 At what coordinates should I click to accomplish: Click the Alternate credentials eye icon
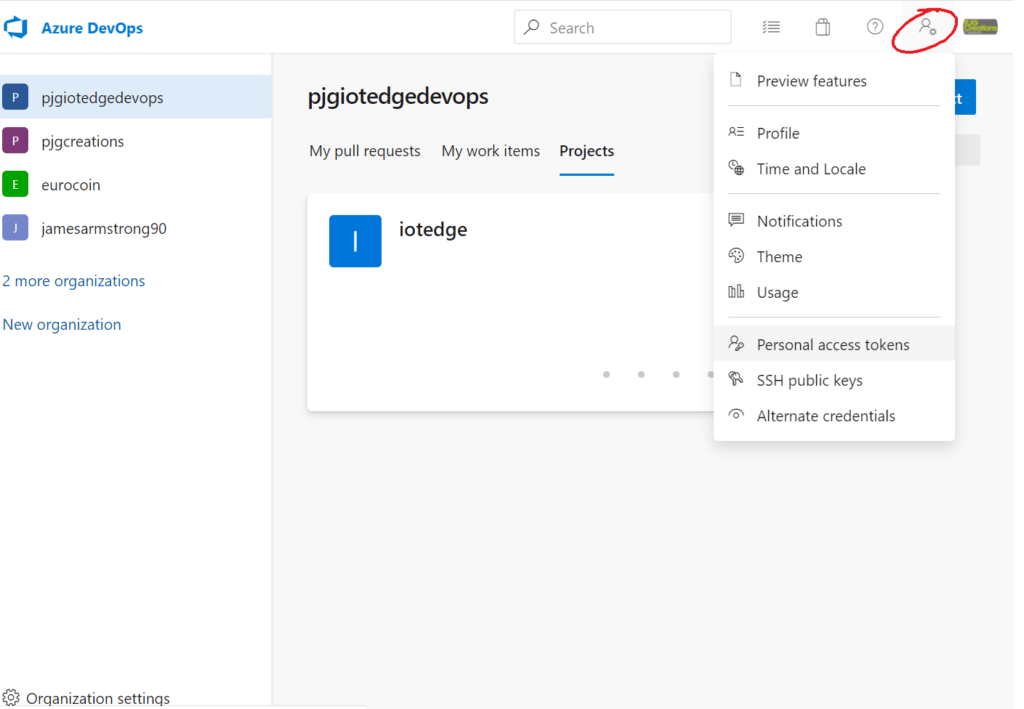(x=736, y=415)
